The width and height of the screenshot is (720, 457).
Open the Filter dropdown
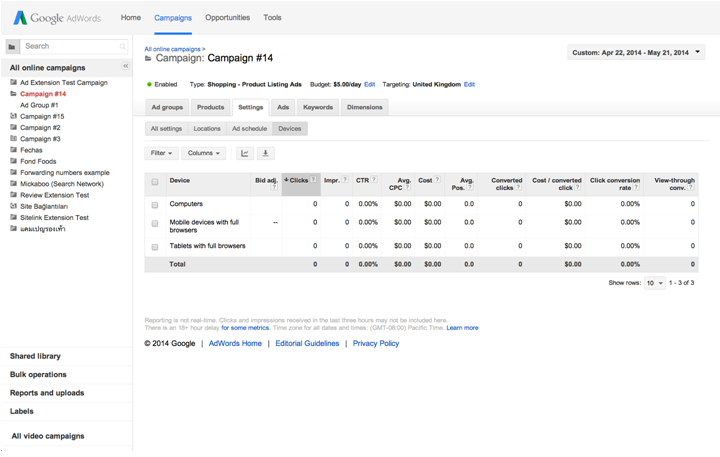161,153
